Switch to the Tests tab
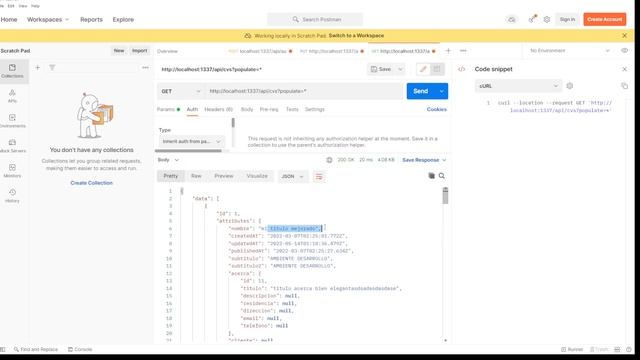This screenshot has height=360, width=640. tap(292, 109)
